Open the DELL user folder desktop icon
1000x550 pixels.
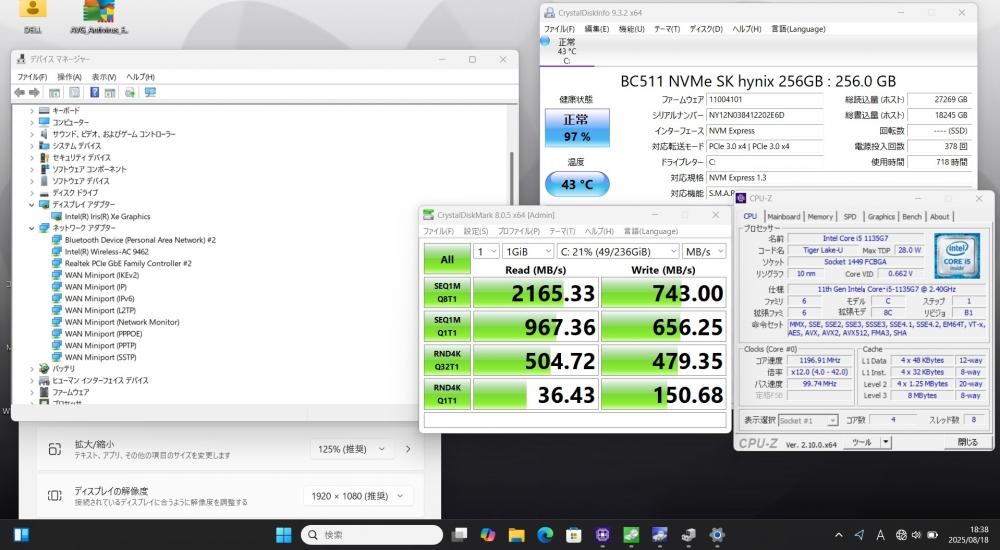pyautogui.click(x=33, y=17)
